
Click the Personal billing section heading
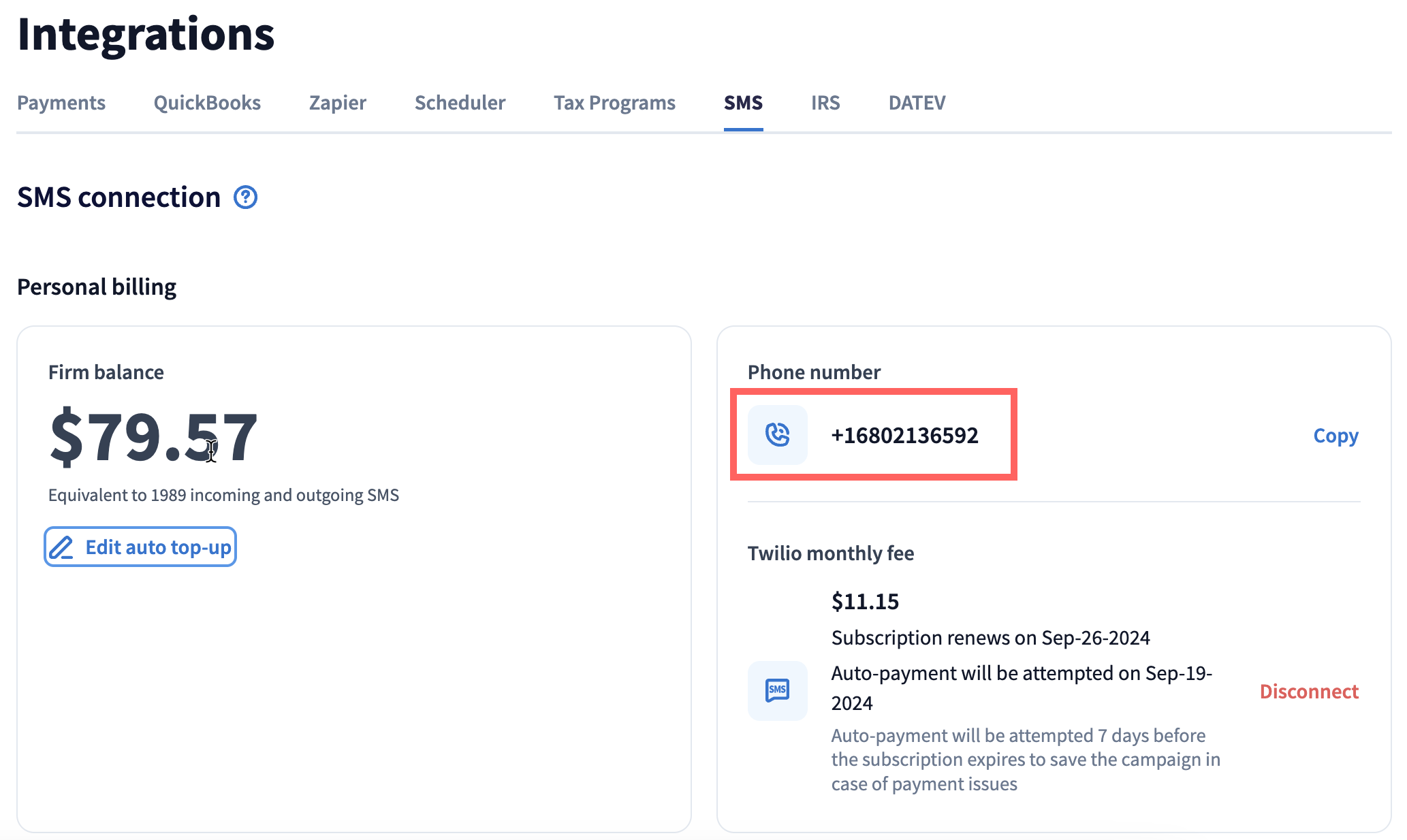click(x=97, y=287)
